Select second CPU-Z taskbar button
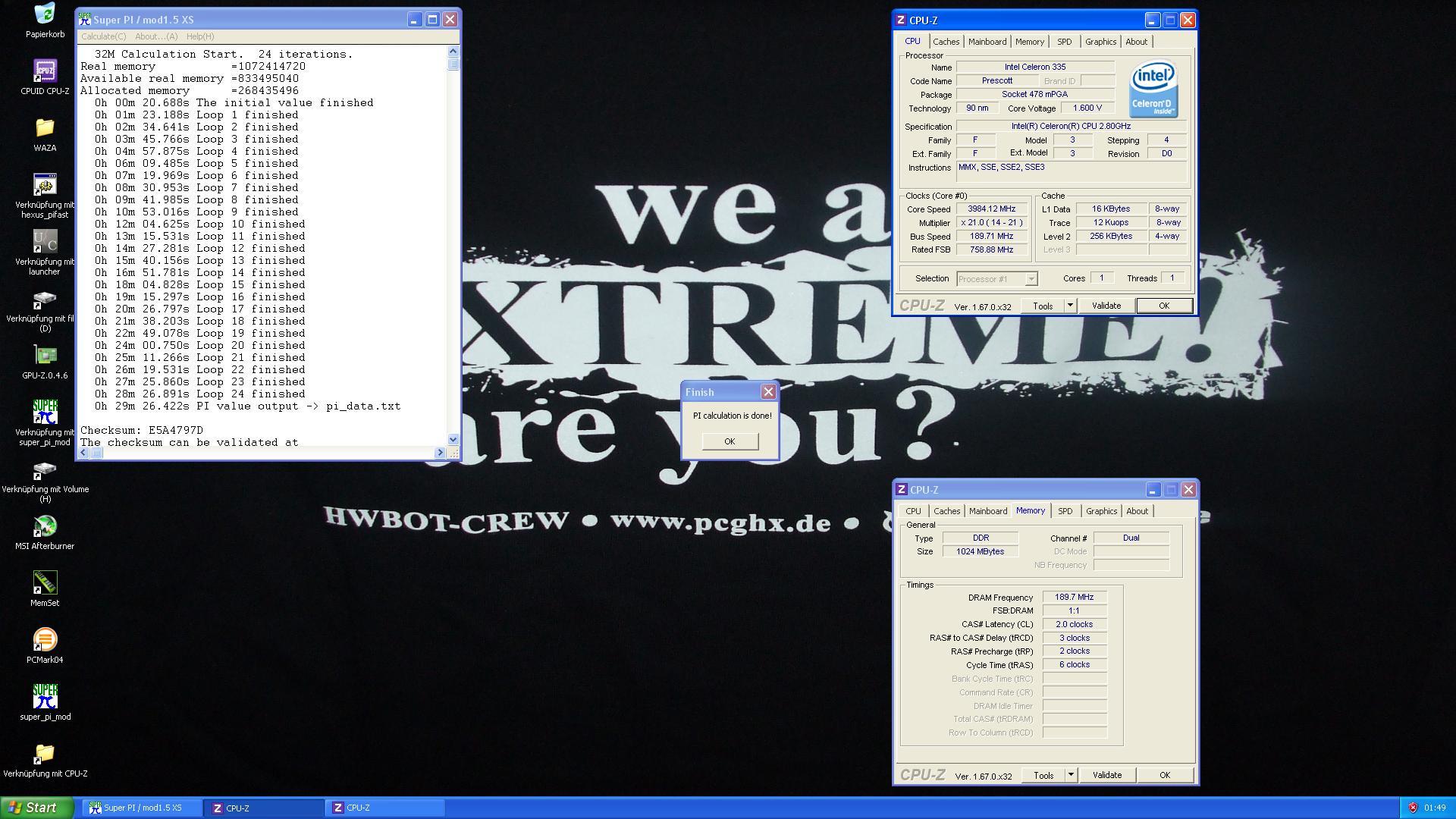Screen dimensions: 1456x819 pyautogui.click(x=385, y=808)
